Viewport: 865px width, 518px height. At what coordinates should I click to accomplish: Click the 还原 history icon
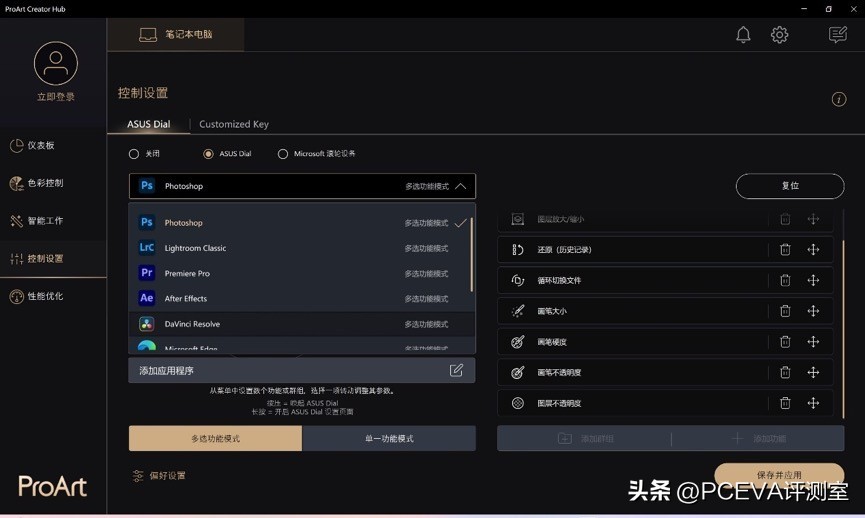[x=517, y=249]
